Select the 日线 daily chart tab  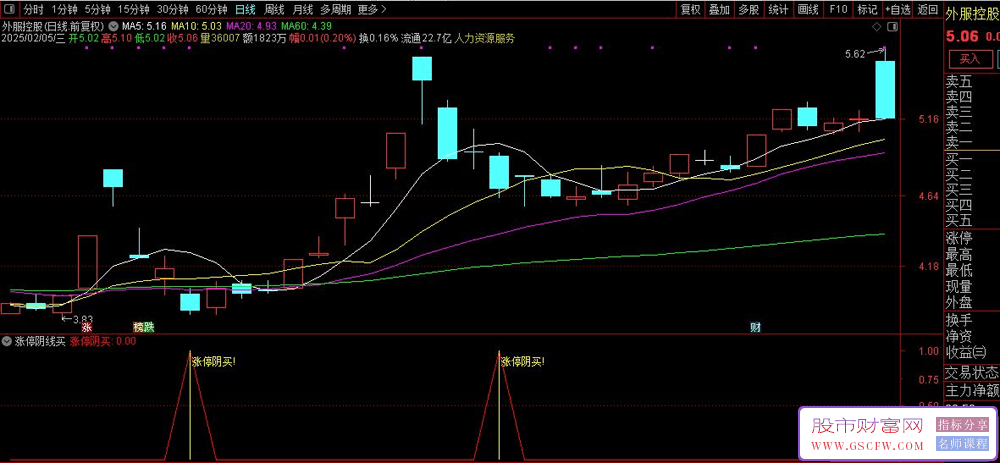(x=246, y=10)
